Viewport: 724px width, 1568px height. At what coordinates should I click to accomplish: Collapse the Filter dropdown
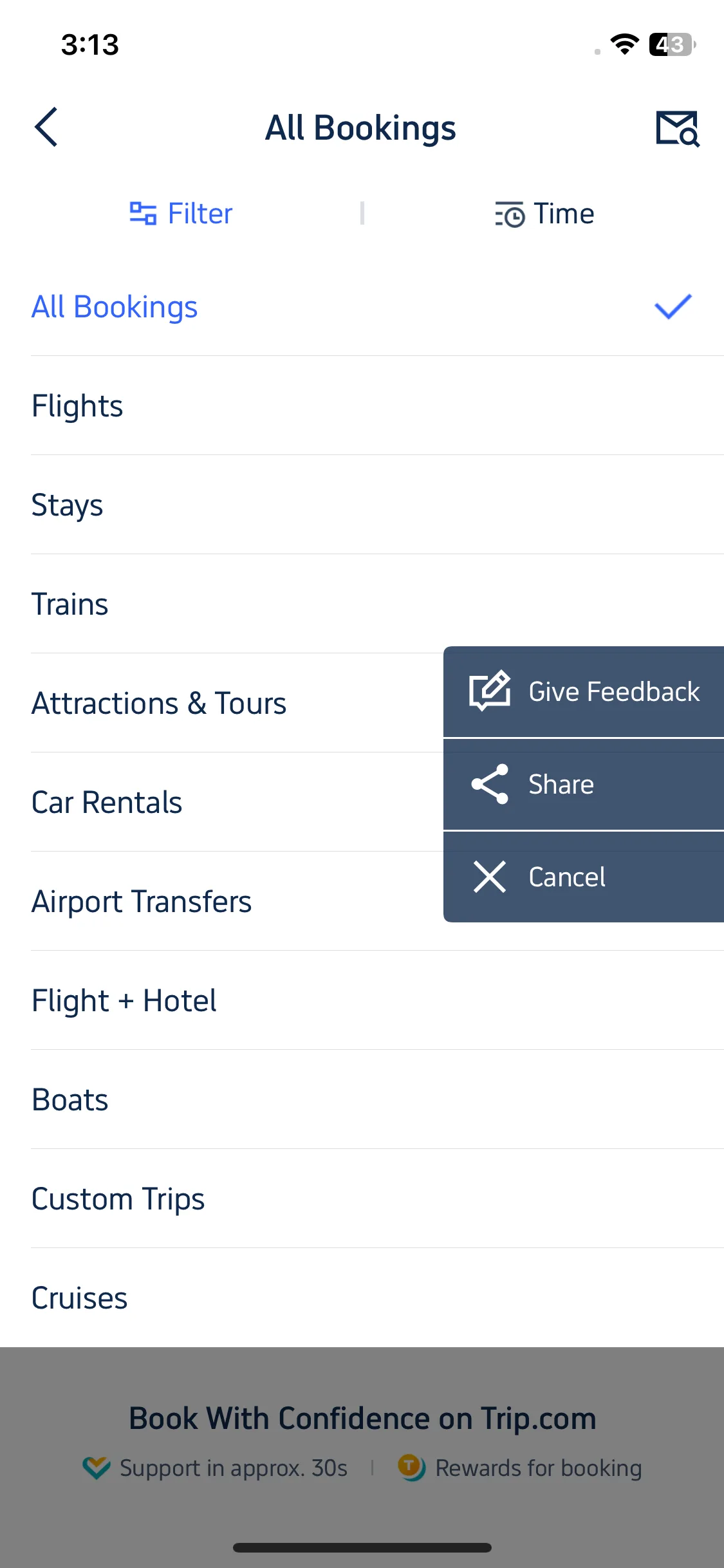(x=181, y=214)
